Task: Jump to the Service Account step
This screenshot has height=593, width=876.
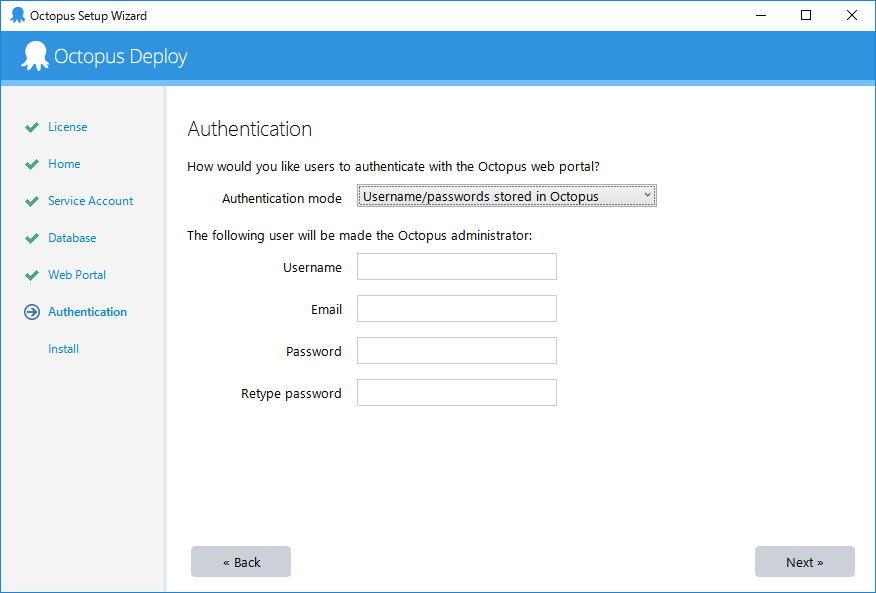Action: [x=91, y=201]
